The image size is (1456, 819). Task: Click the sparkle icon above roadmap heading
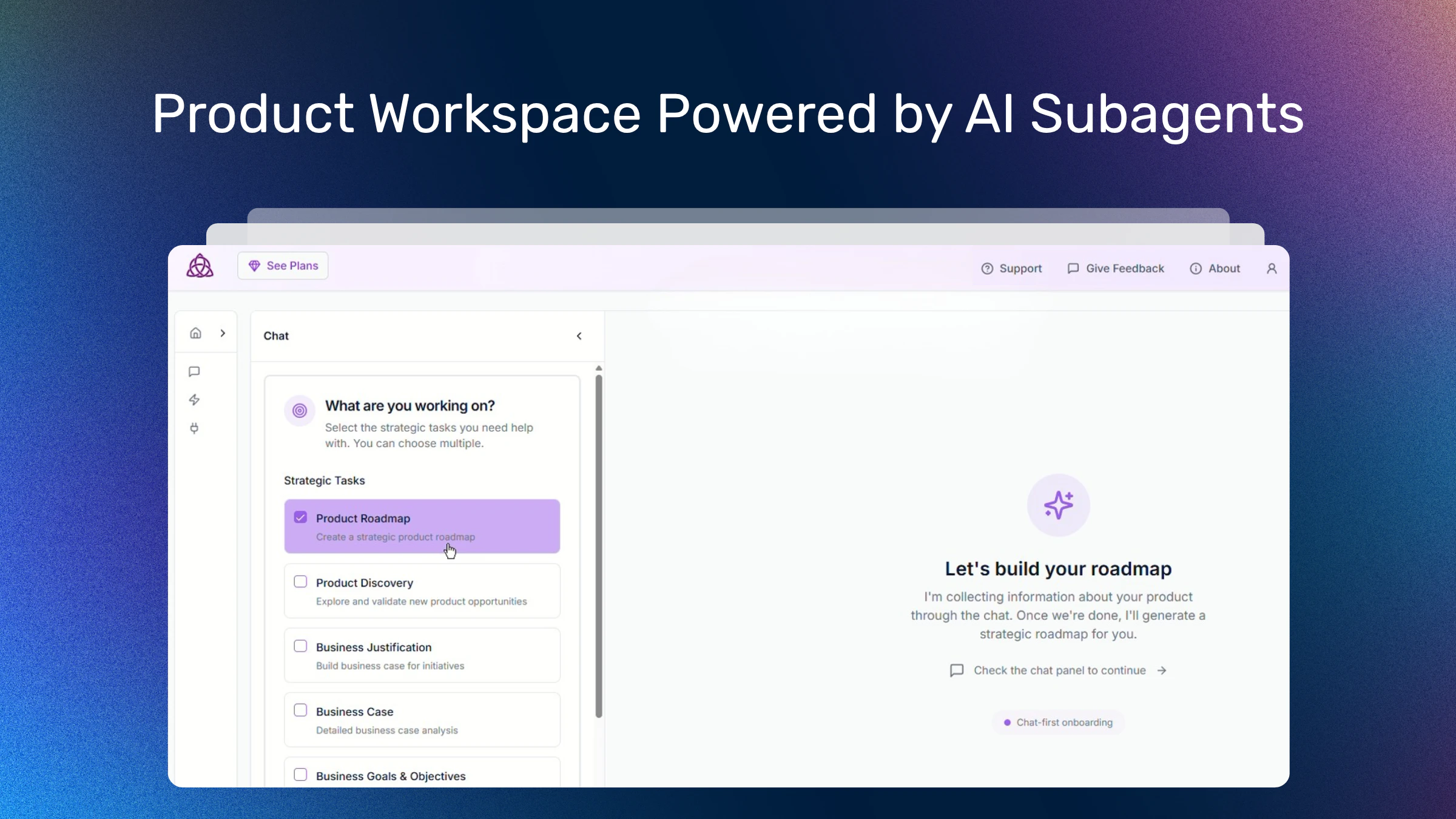pos(1058,505)
